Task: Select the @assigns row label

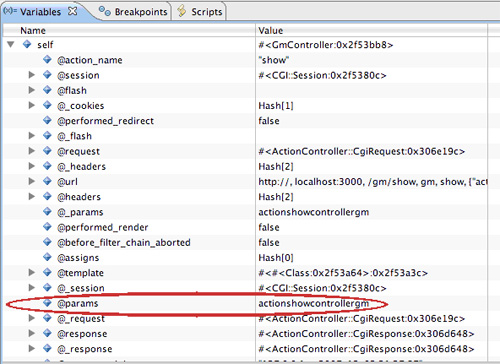Action: point(78,258)
